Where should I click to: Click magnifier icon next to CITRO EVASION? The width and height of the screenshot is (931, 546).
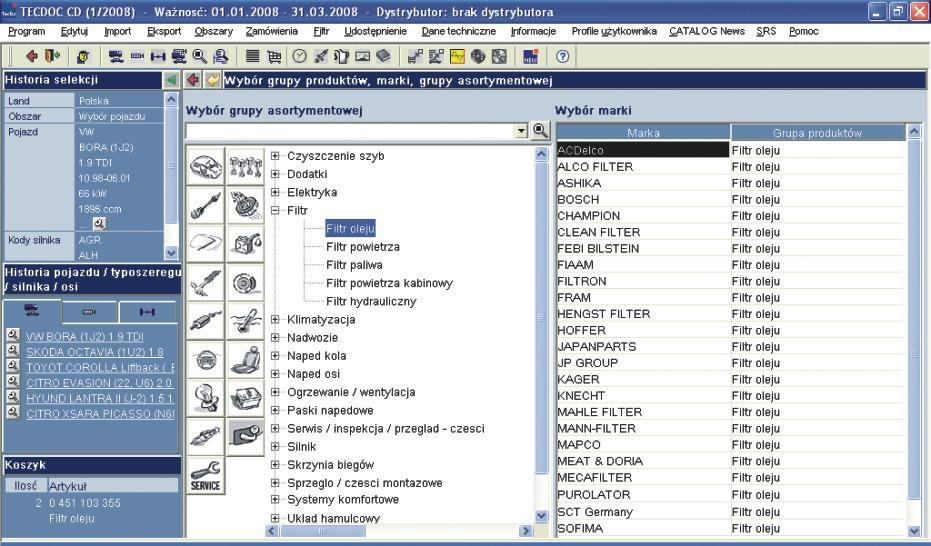(13, 382)
